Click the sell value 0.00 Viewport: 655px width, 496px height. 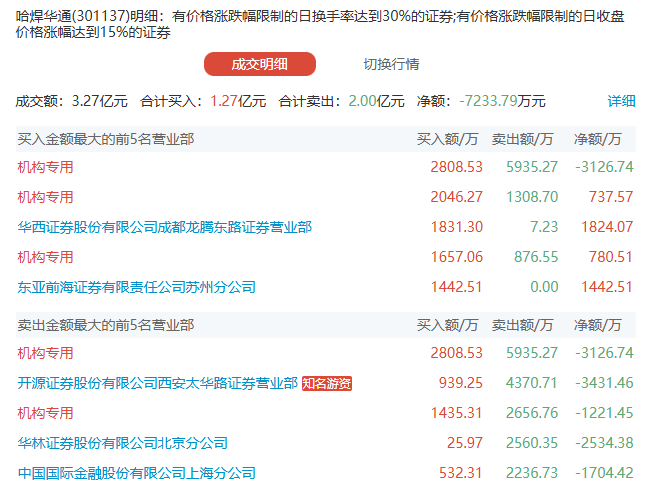click(544, 287)
